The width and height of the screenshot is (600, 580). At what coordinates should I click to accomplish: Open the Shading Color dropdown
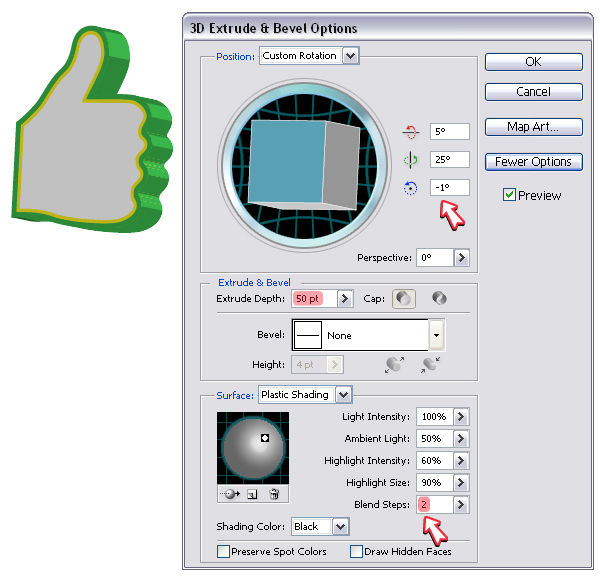coord(340,526)
